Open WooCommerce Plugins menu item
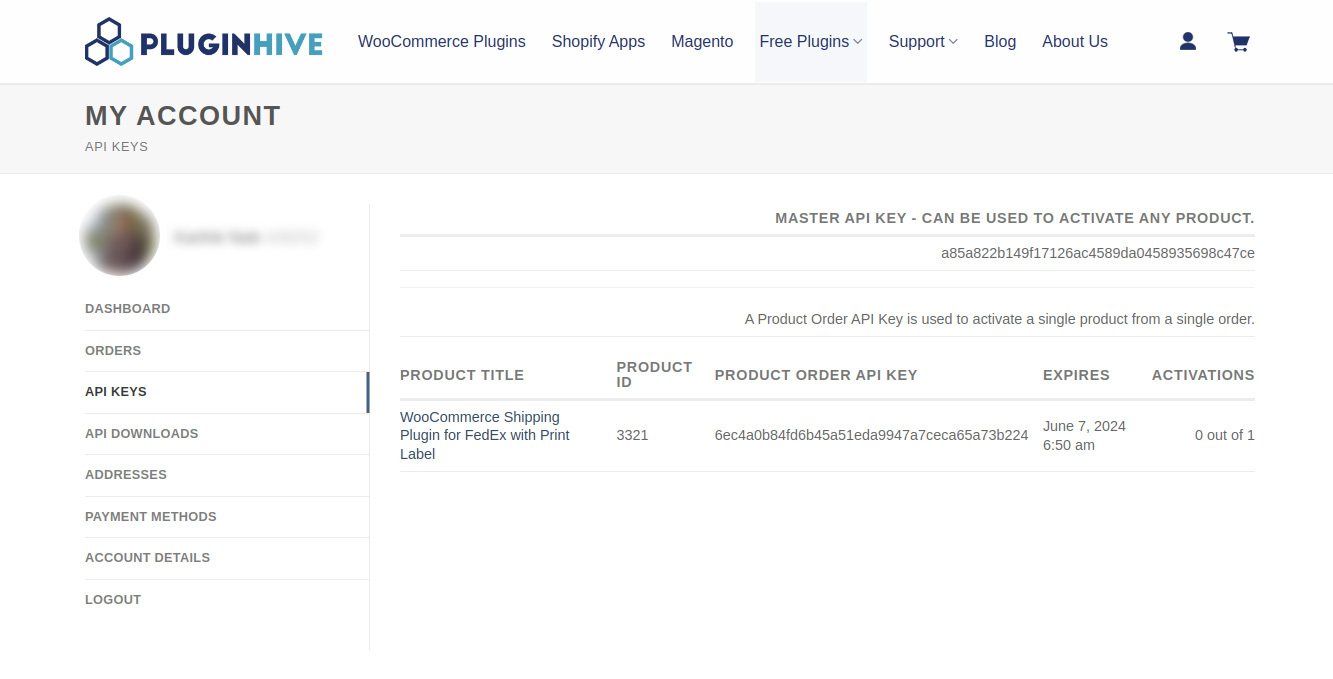 pos(442,42)
